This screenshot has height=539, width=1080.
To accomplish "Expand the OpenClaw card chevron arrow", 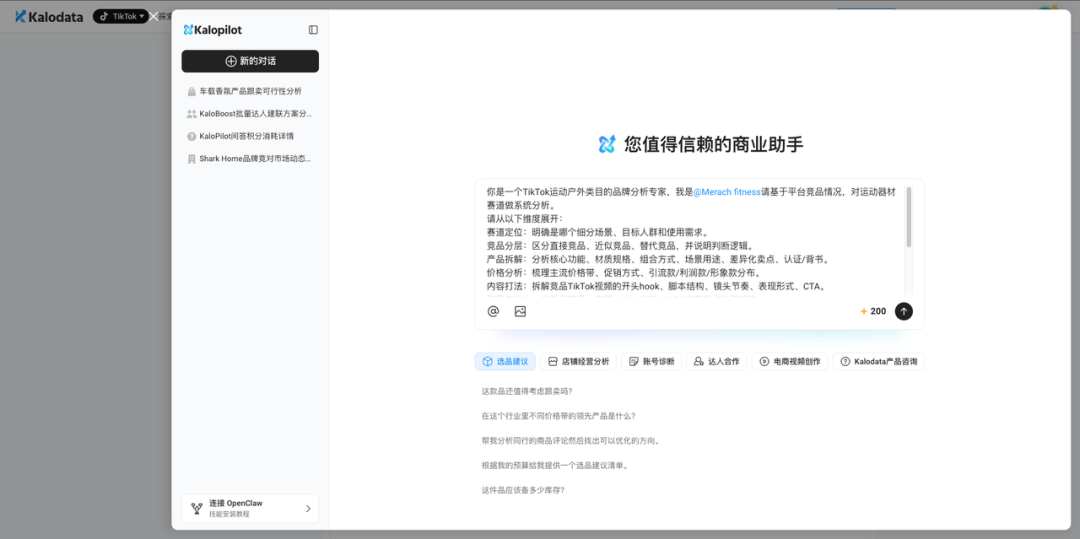I will click(308, 509).
